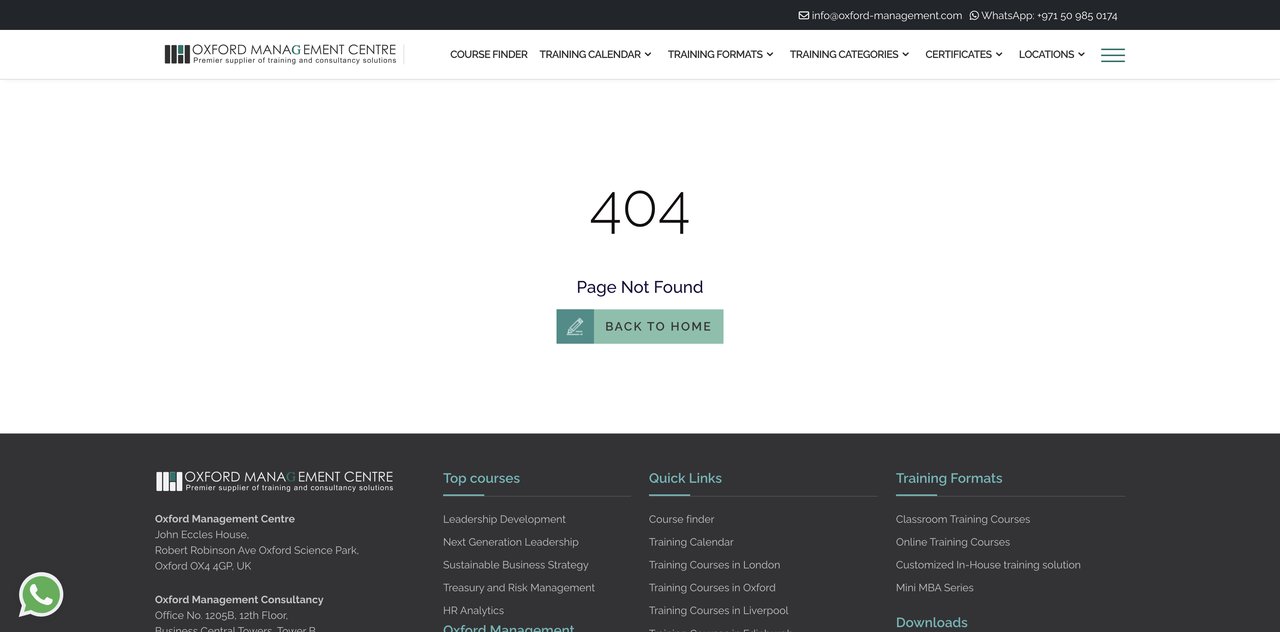Click the Oxford Management Centre header logo

[x=281, y=54]
